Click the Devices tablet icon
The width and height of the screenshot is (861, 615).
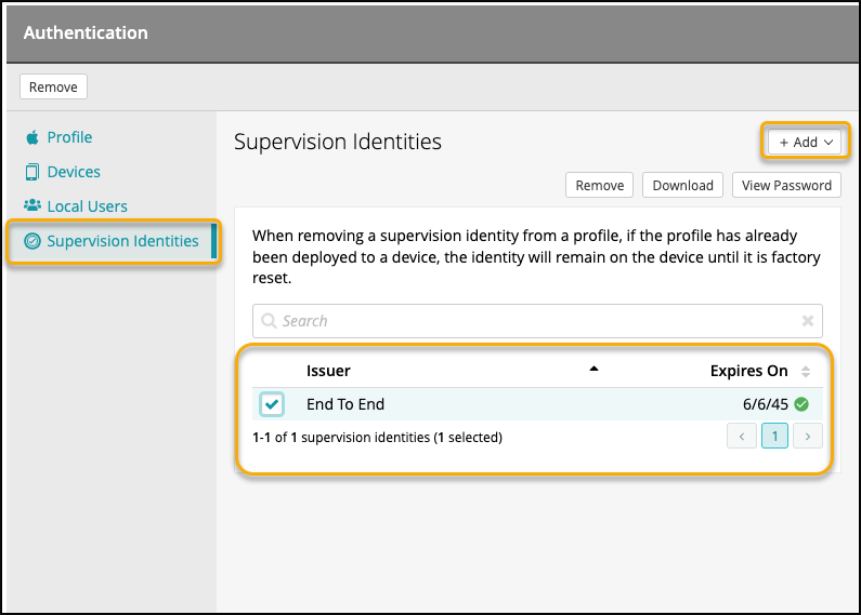(33, 172)
